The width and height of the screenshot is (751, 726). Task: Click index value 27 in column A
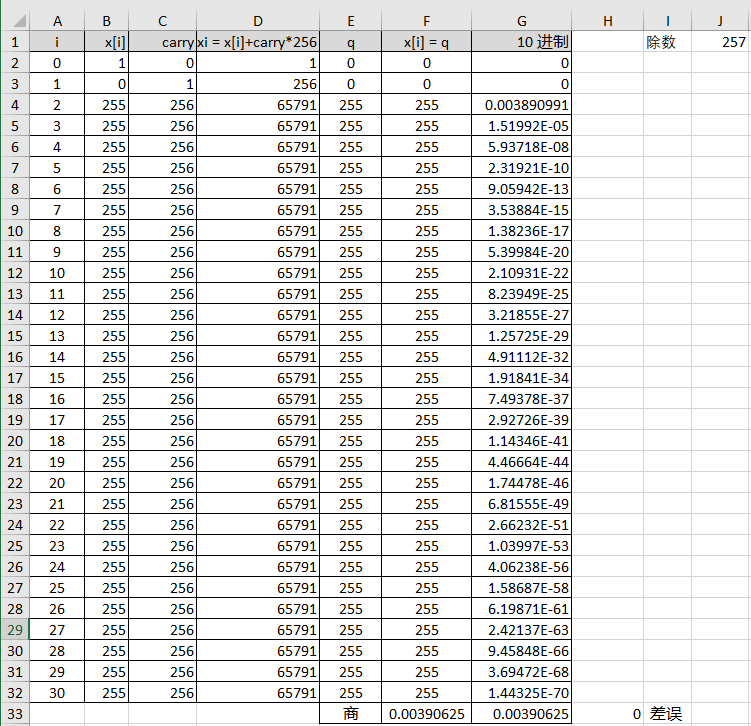[x=57, y=630]
